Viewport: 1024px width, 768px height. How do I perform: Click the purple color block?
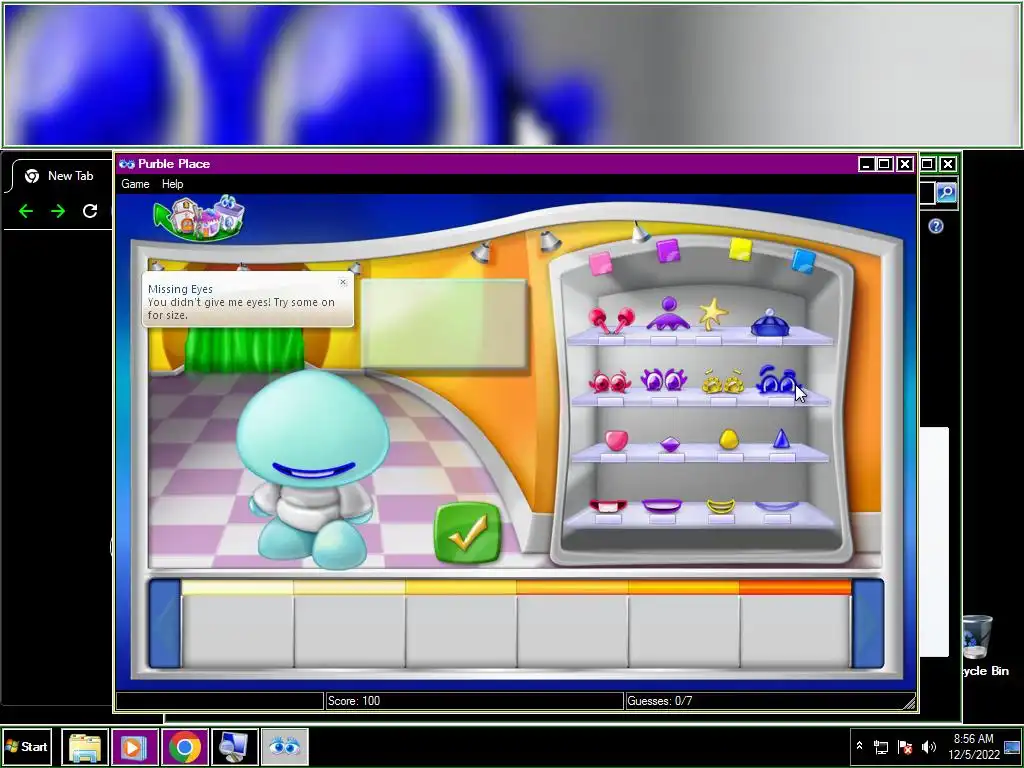668,251
